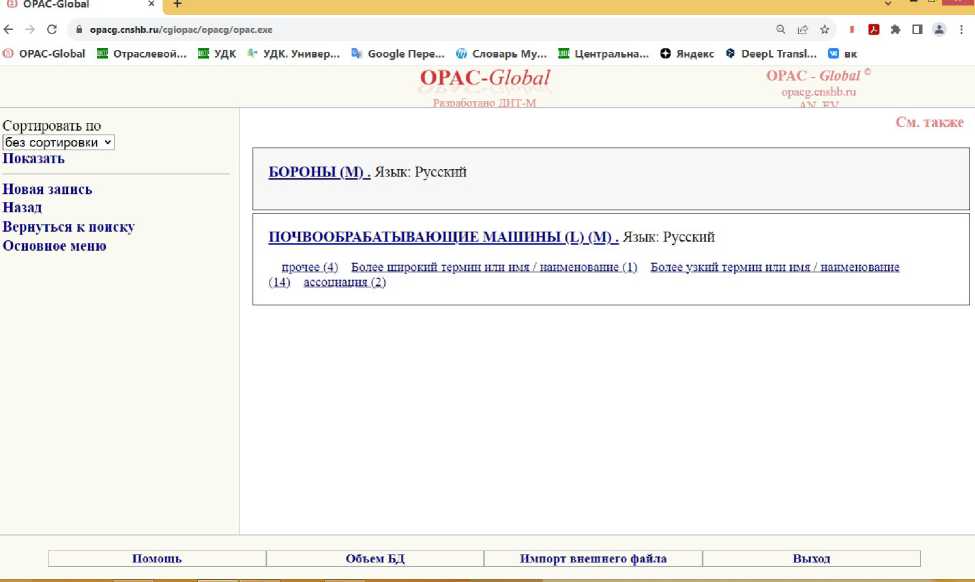Open the БОРОНЫ (М) record
The width and height of the screenshot is (975, 582).
(x=319, y=172)
